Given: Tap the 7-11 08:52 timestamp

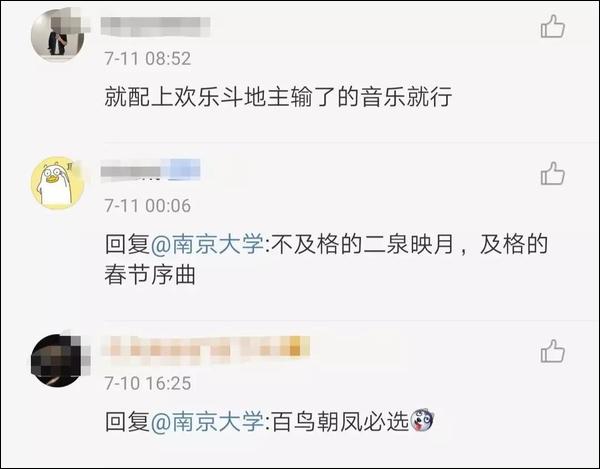Looking at the screenshot, I should coord(148,59).
